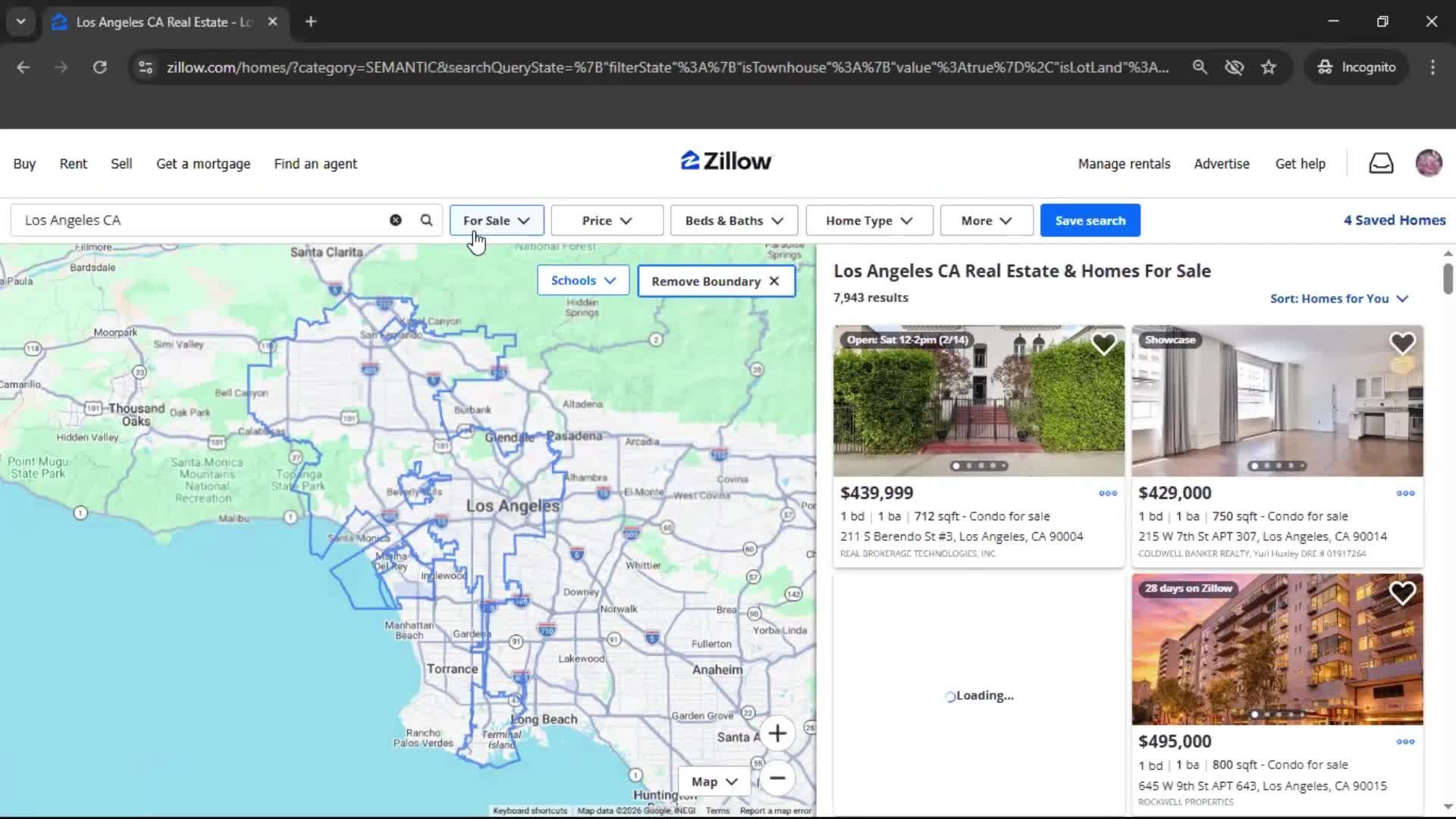Zoom out on the map with minus icon
The height and width of the screenshot is (819, 1456).
777,778
